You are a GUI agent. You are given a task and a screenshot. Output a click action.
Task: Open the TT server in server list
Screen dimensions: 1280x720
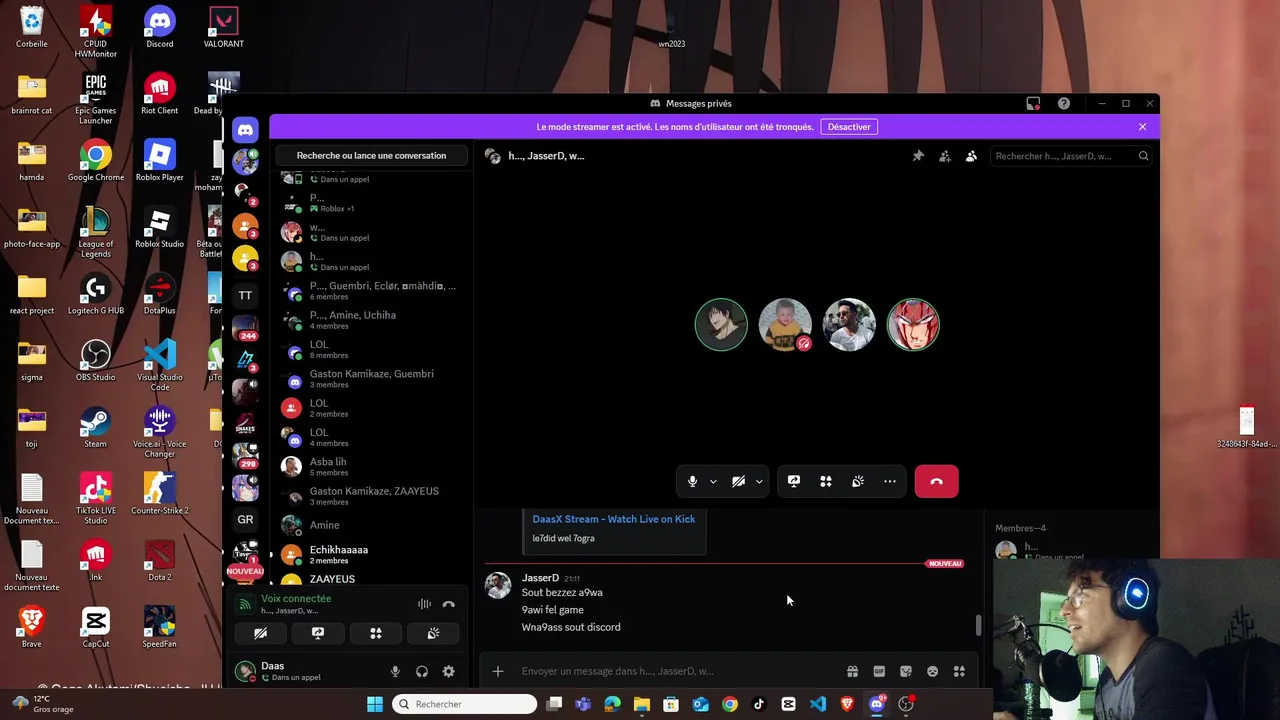coord(245,295)
